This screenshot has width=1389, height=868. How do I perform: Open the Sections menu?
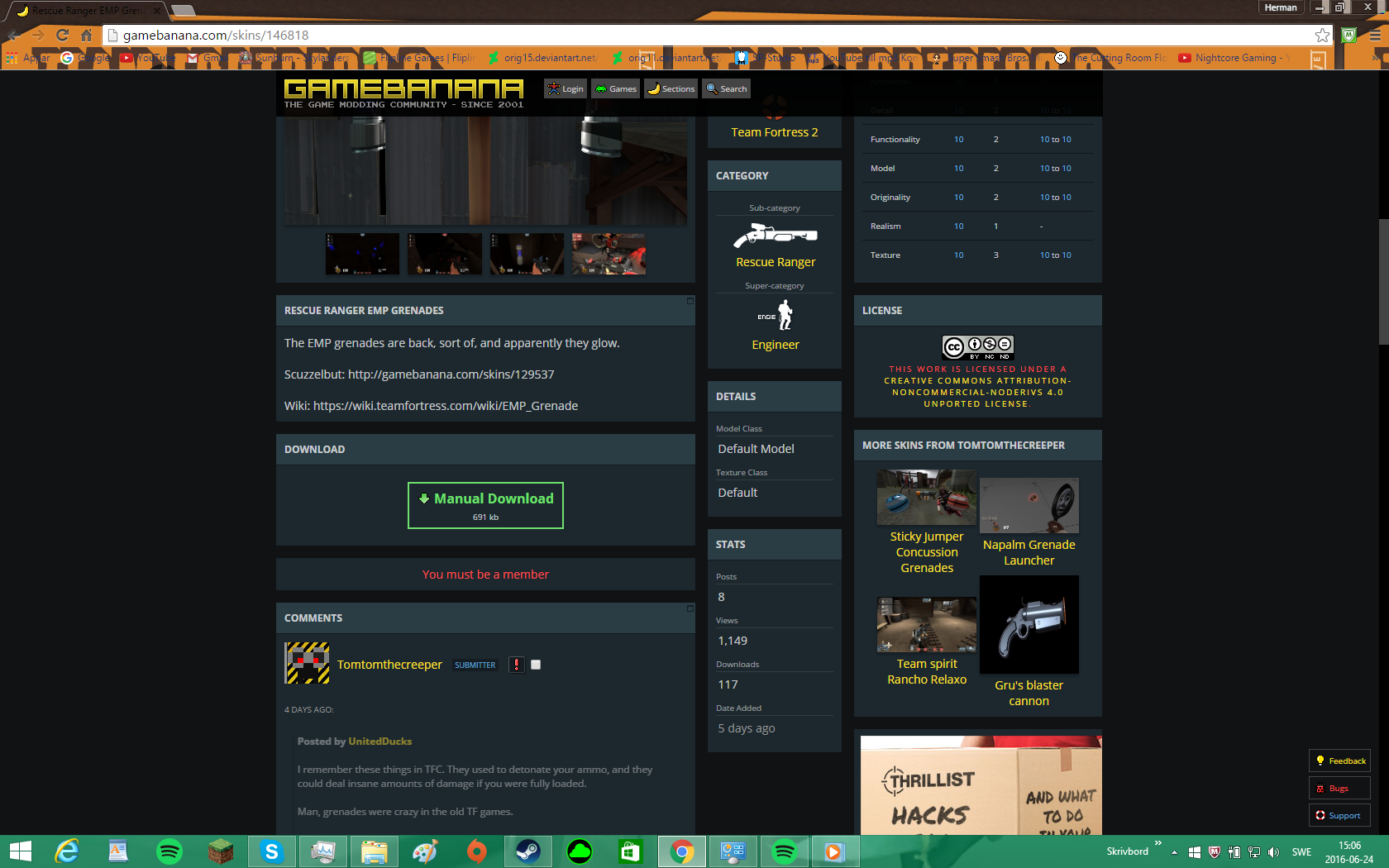tap(671, 88)
